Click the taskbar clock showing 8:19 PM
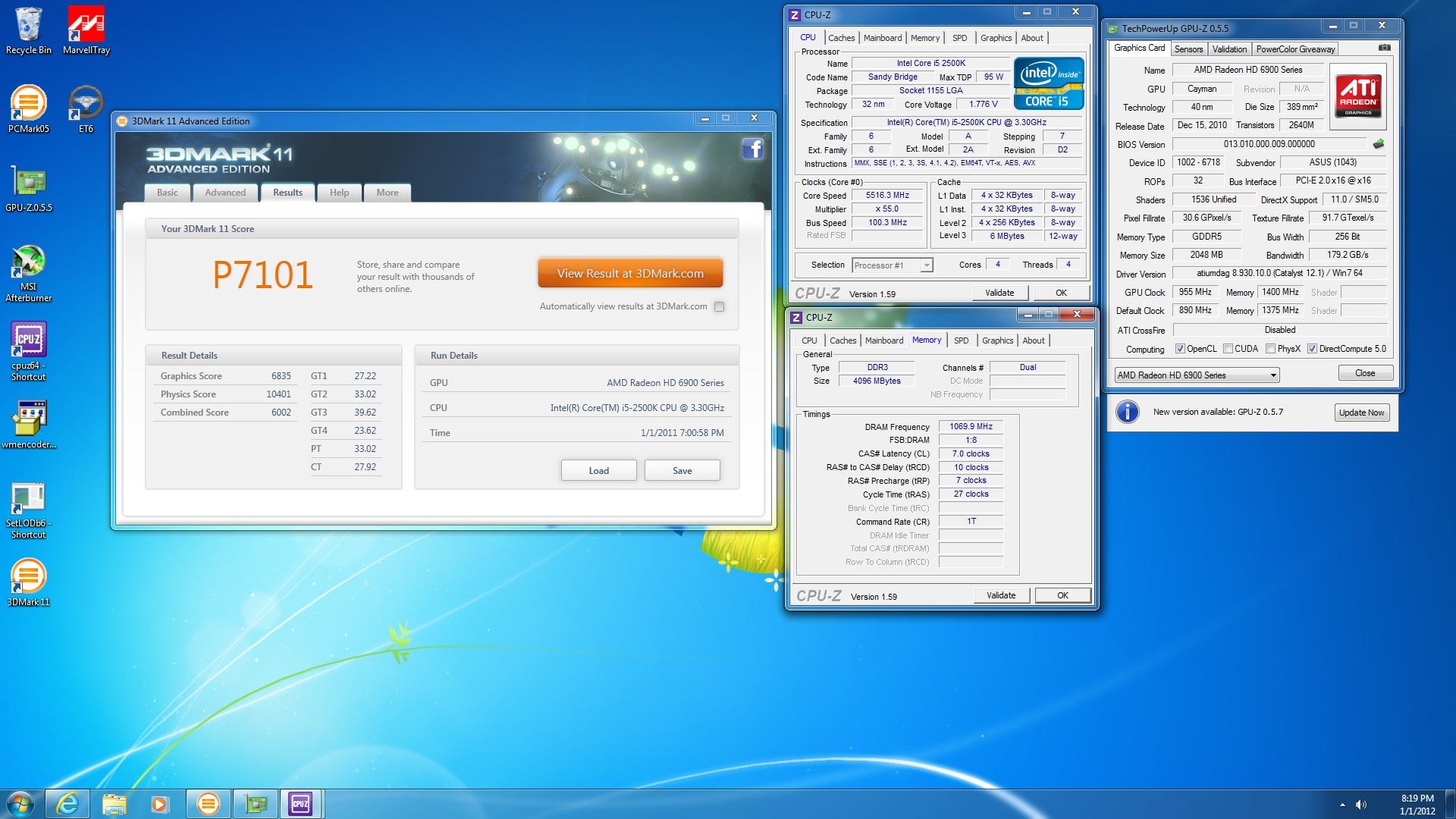This screenshot has height=819, width=1456. click(x=1417, y=805)
